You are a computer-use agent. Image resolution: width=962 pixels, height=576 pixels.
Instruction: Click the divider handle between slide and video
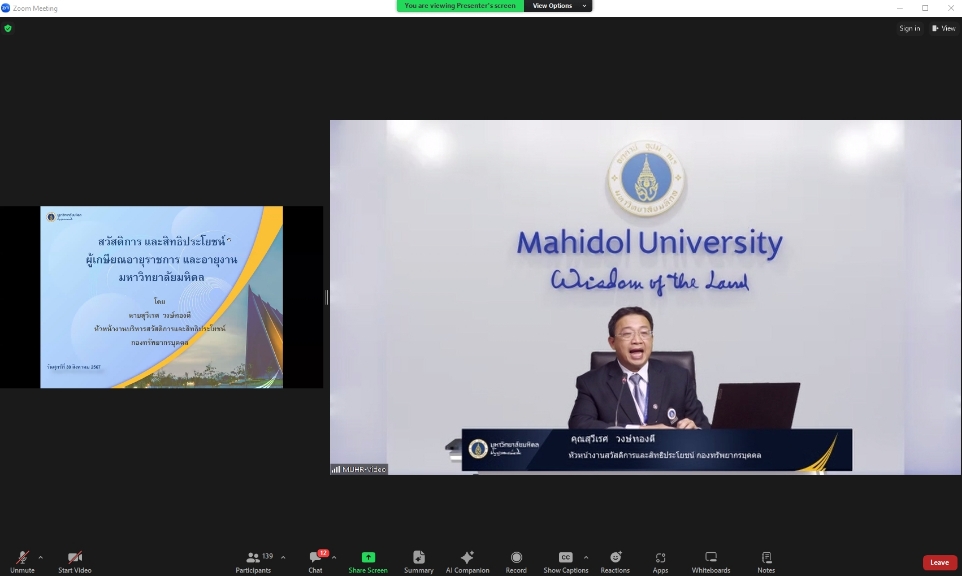pyautogui.click(x=326, y=298)
